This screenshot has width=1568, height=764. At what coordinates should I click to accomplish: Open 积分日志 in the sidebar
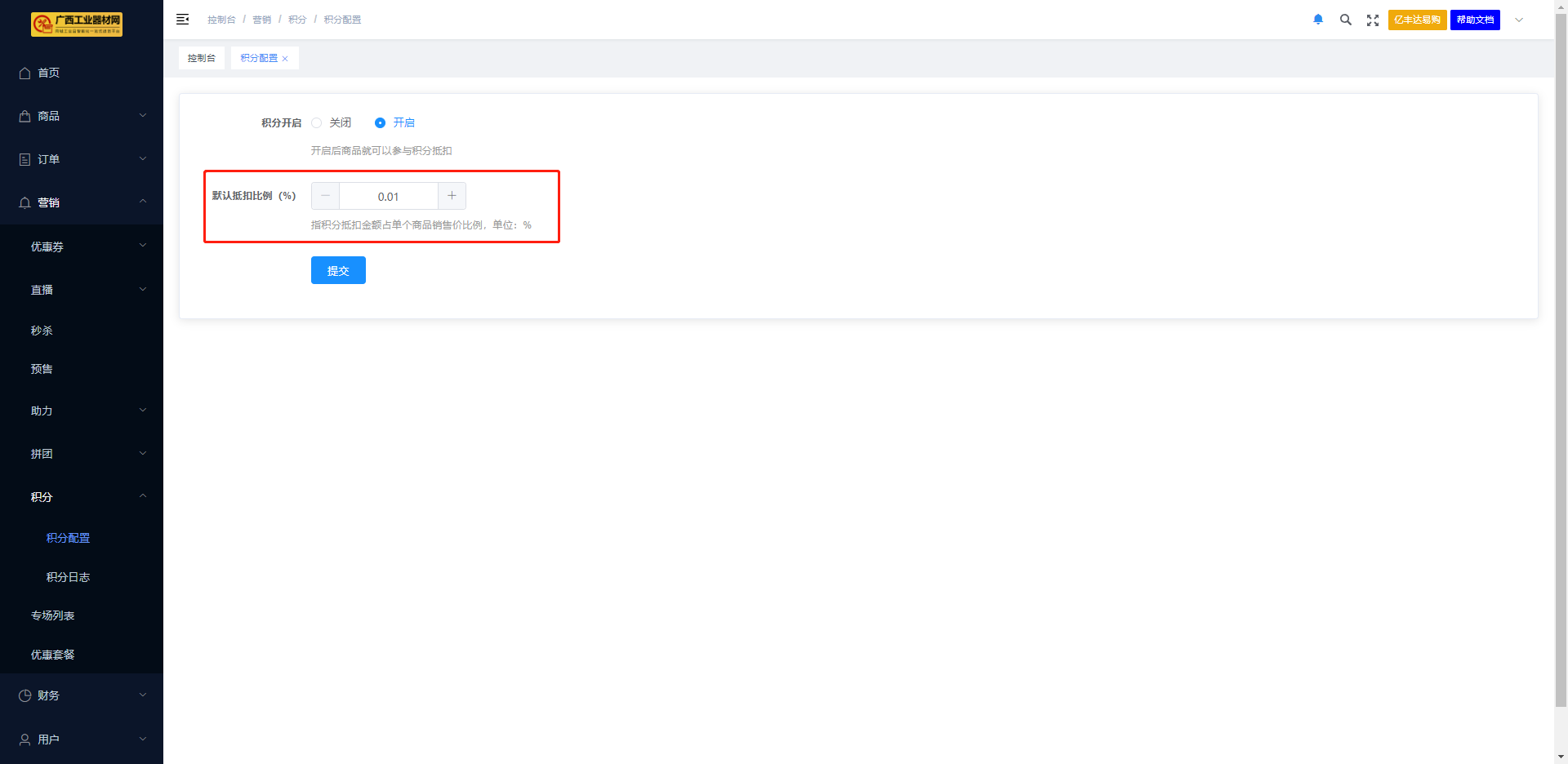click(69, 577)
